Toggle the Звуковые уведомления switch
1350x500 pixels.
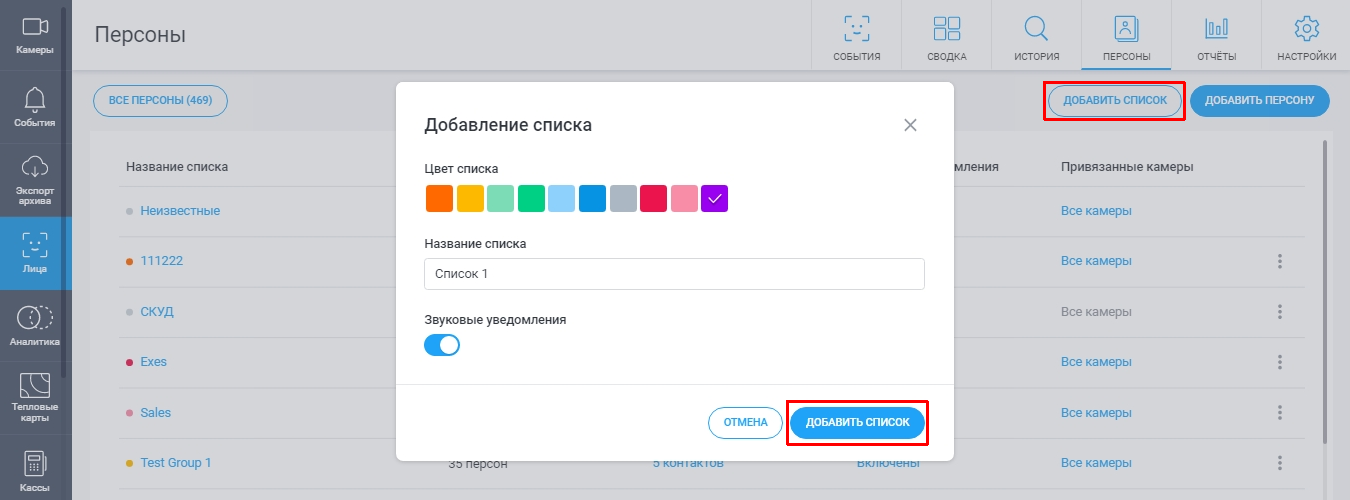pos(442,345)
